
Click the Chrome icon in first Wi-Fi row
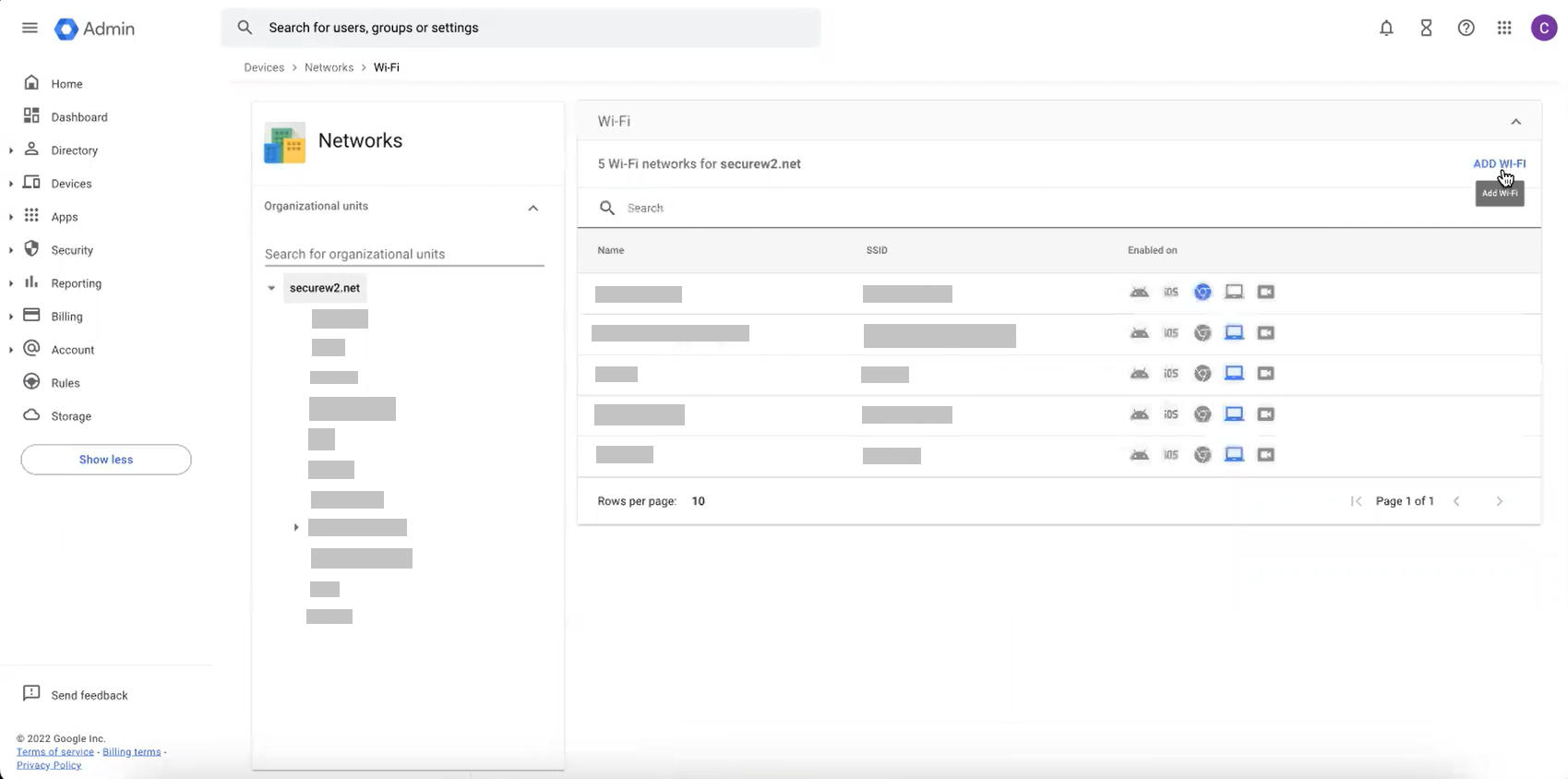1202,293
